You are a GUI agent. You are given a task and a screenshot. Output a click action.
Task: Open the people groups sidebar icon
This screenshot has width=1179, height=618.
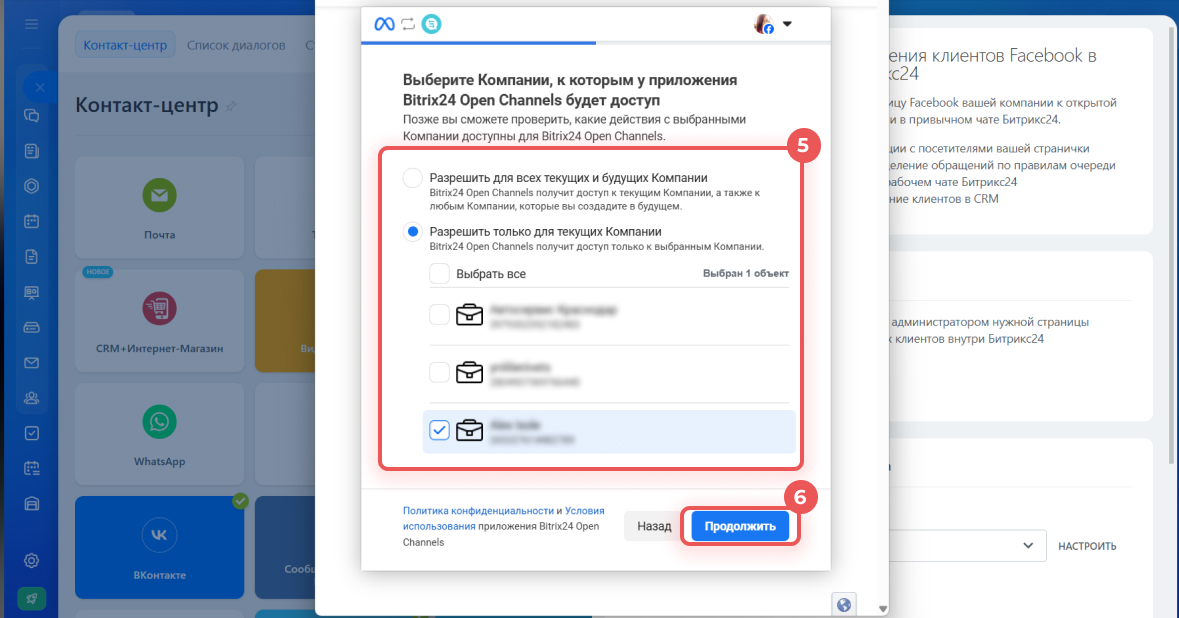click(32, 398)
